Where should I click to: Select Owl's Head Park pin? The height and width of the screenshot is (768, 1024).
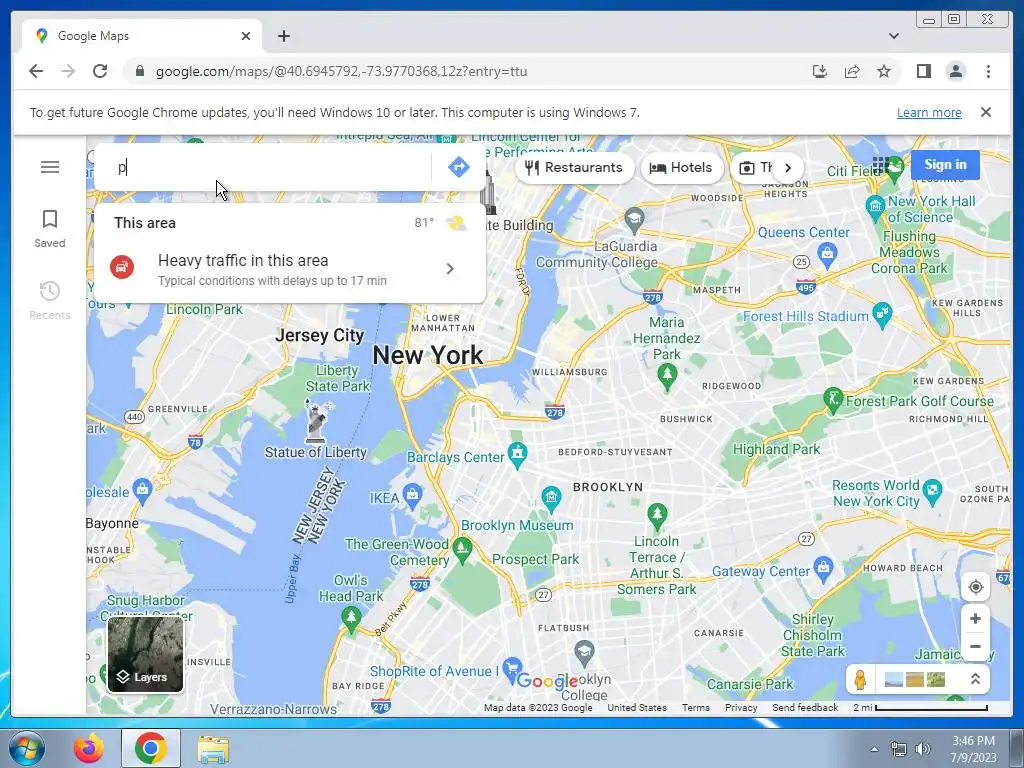coord(351,619)
